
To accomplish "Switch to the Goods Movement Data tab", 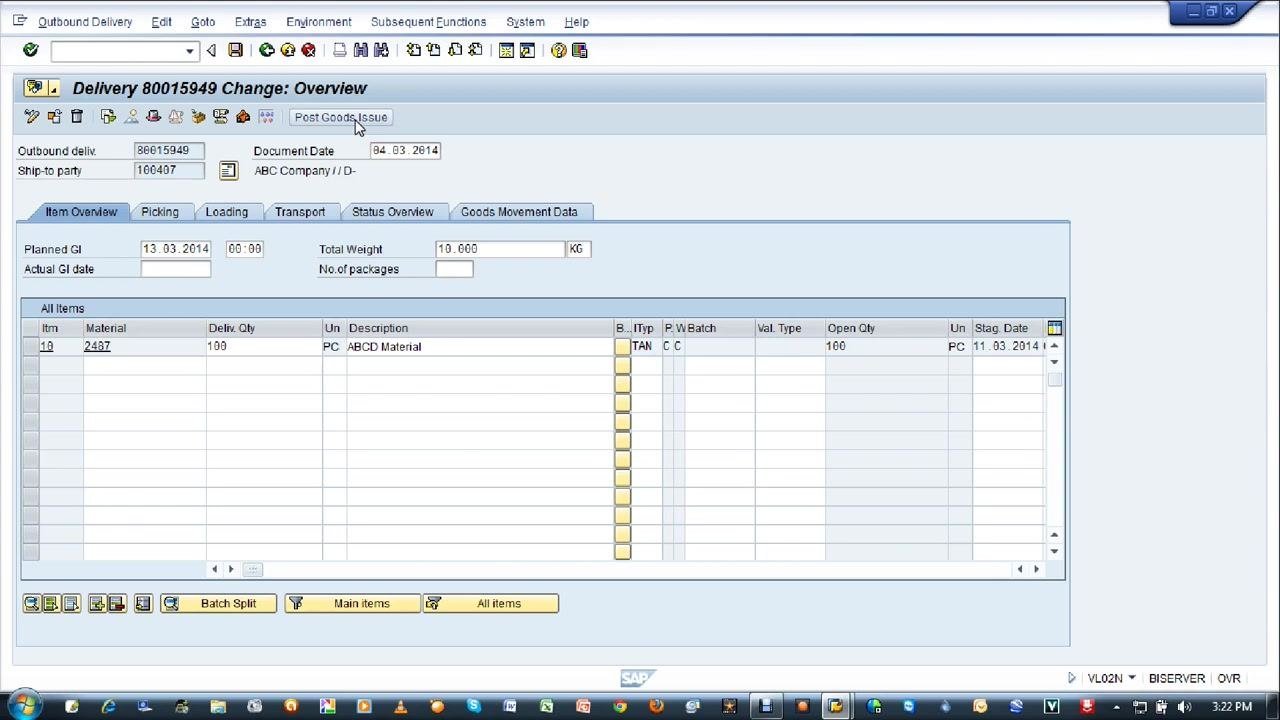I will click(519, 212).
